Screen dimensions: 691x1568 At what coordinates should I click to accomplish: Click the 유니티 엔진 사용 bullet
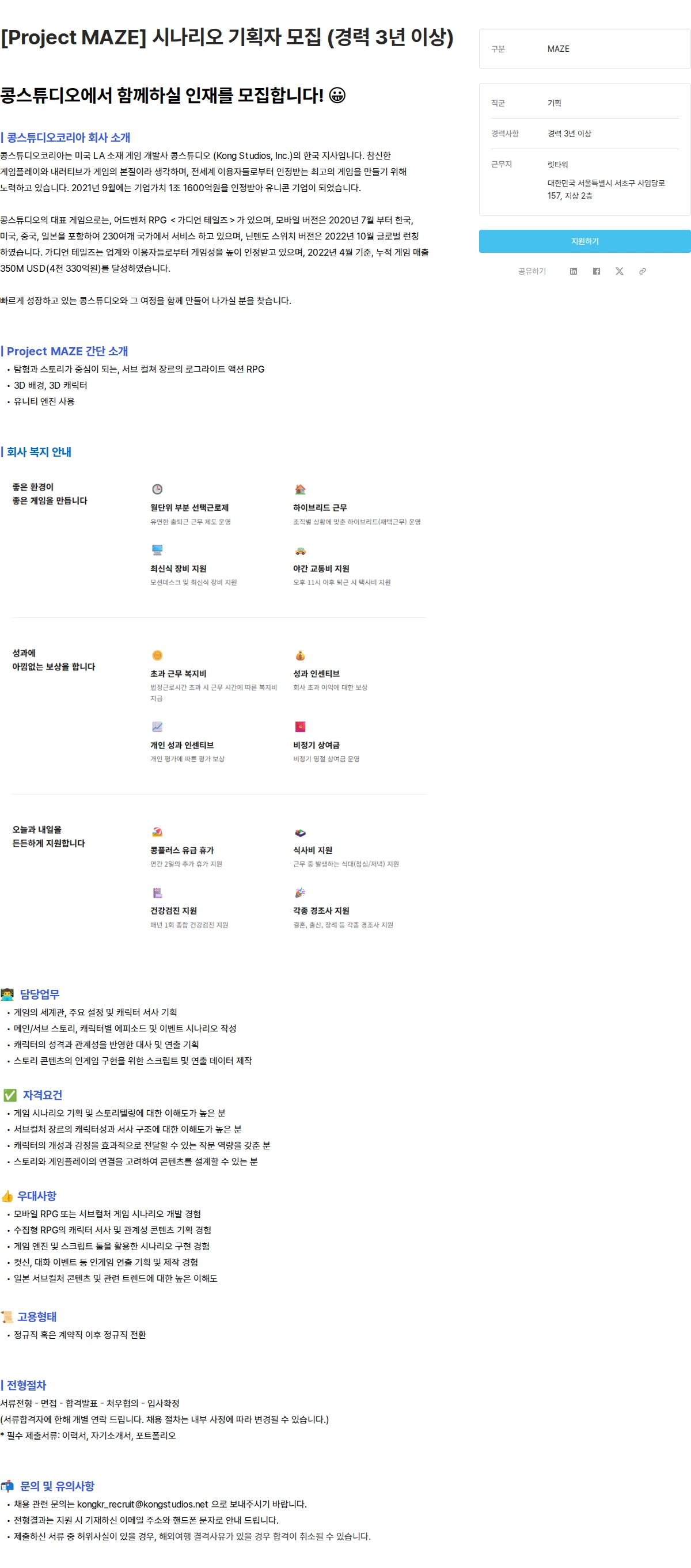(x=44, y=401)
